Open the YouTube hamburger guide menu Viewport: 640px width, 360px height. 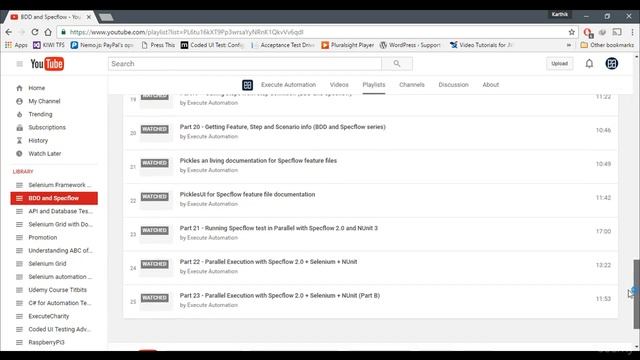point(19,64)
